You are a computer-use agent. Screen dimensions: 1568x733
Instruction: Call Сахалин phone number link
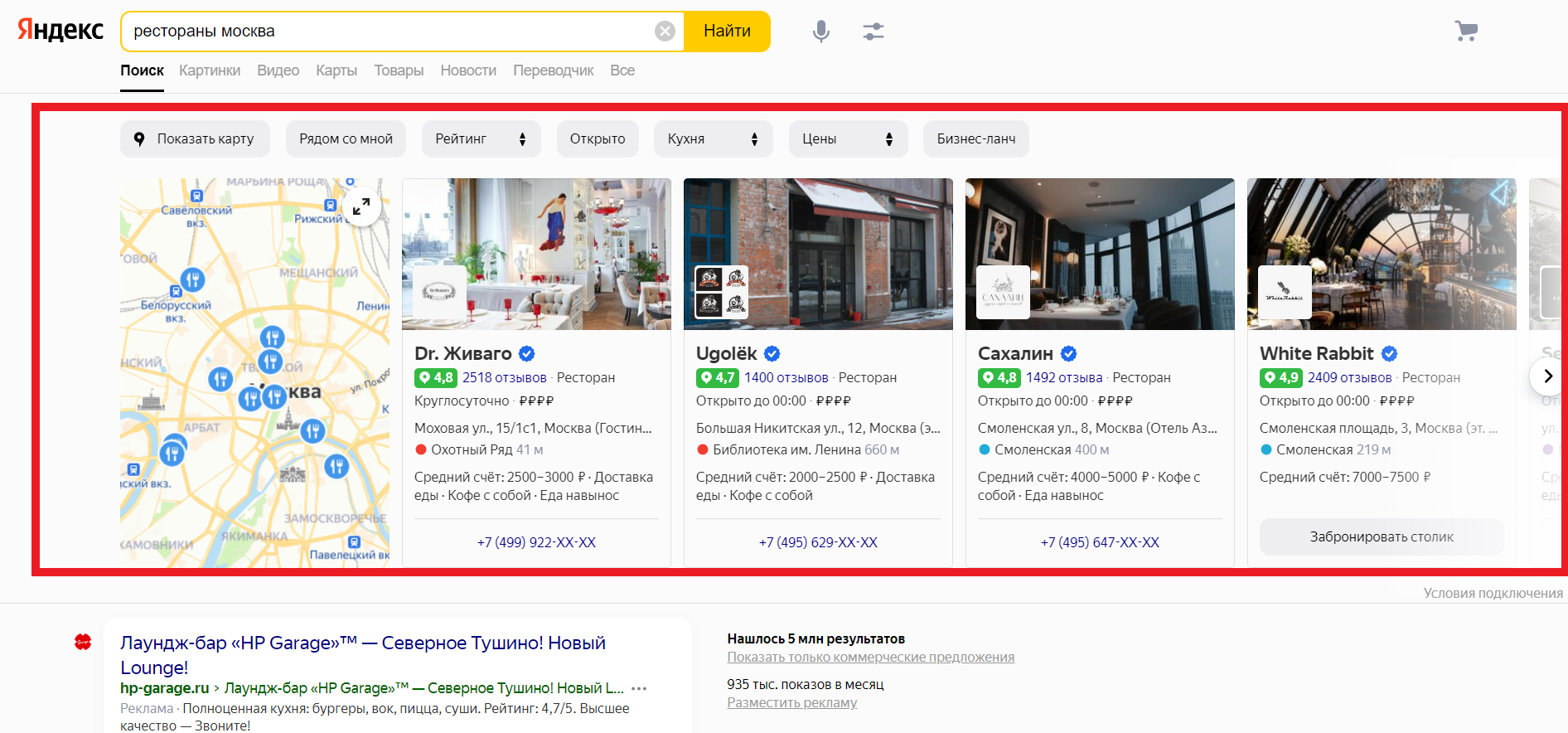pos(1100,542)
